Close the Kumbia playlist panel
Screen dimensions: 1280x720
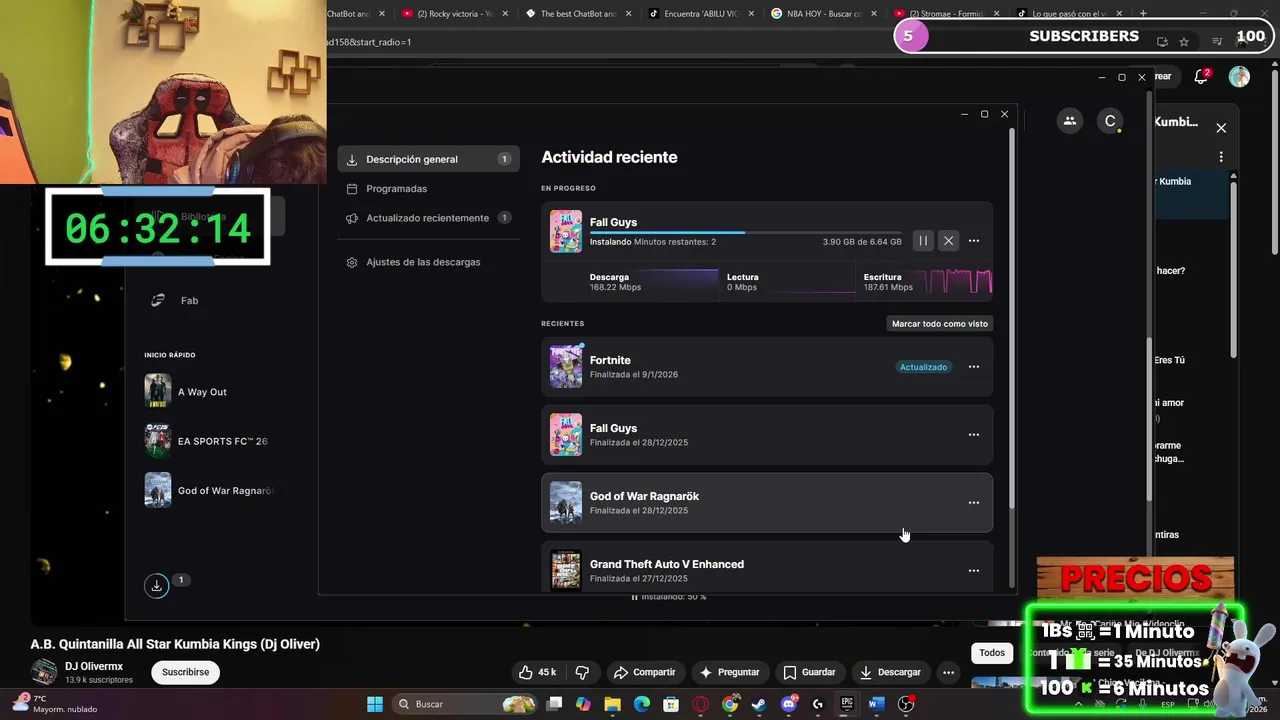tap(1221, 128)
